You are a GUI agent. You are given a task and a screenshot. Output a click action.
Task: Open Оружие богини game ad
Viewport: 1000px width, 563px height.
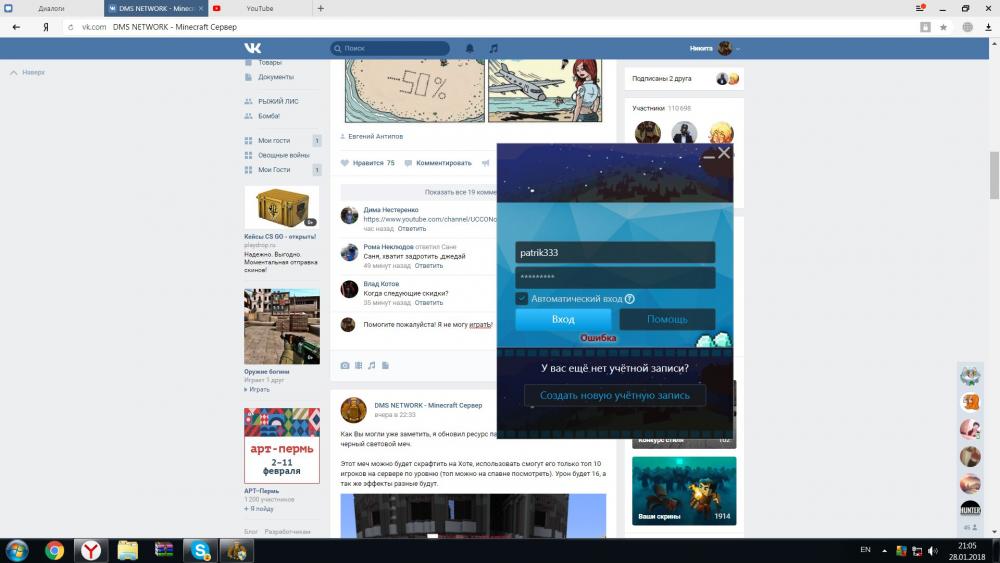pyautogui.click(x=281, y=326)
